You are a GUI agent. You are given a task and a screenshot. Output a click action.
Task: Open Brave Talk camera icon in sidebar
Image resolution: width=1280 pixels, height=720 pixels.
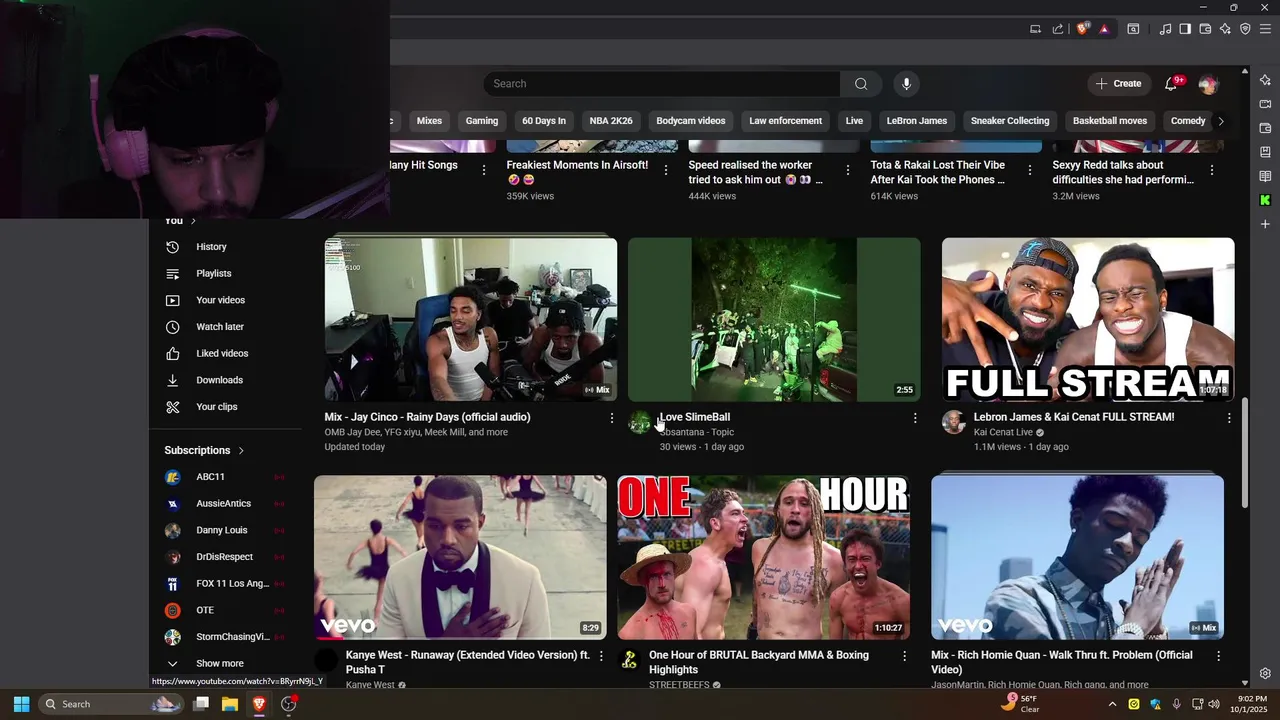click(1265, 104)
